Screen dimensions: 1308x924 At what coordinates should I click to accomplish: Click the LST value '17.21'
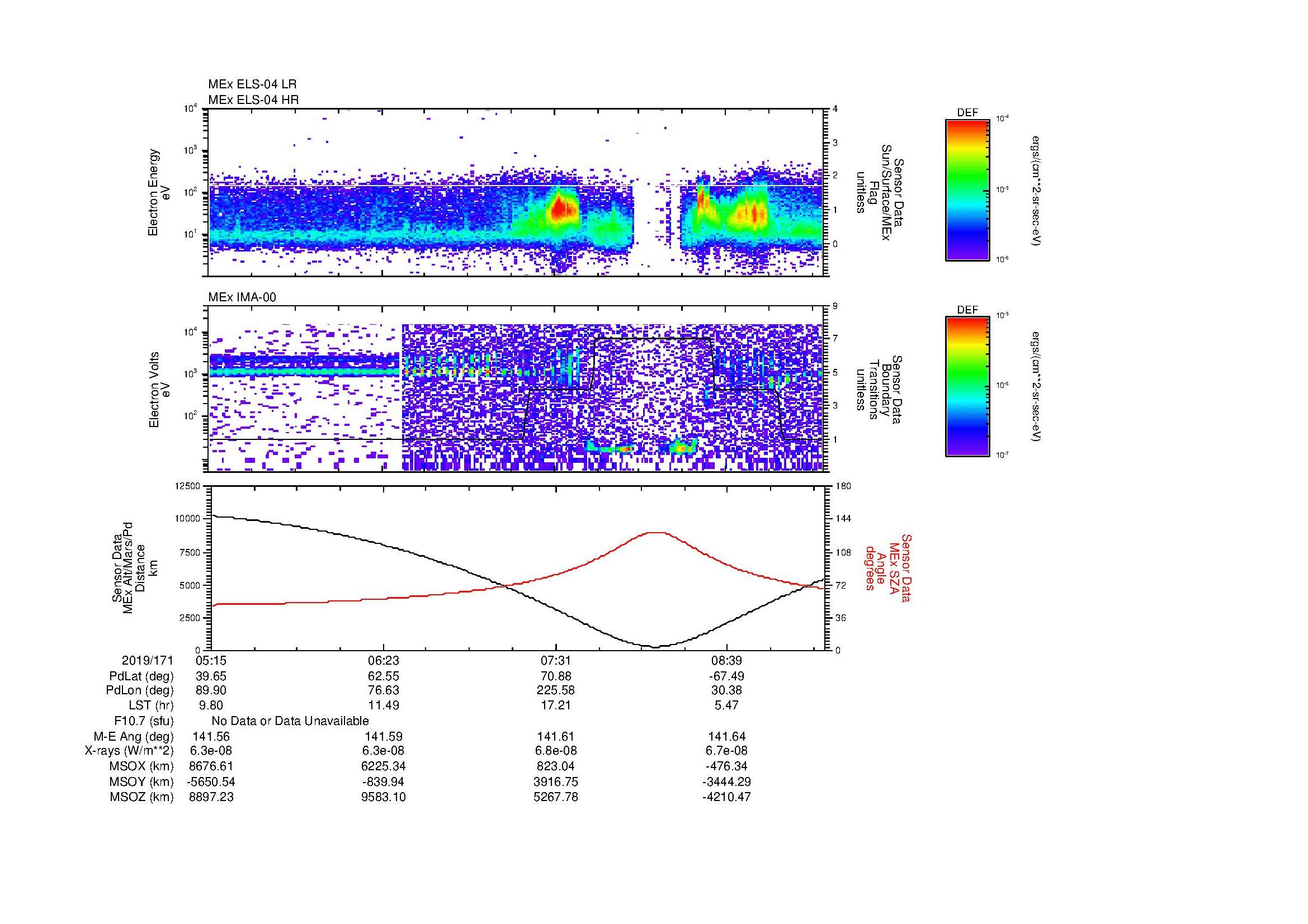[555, 706]
